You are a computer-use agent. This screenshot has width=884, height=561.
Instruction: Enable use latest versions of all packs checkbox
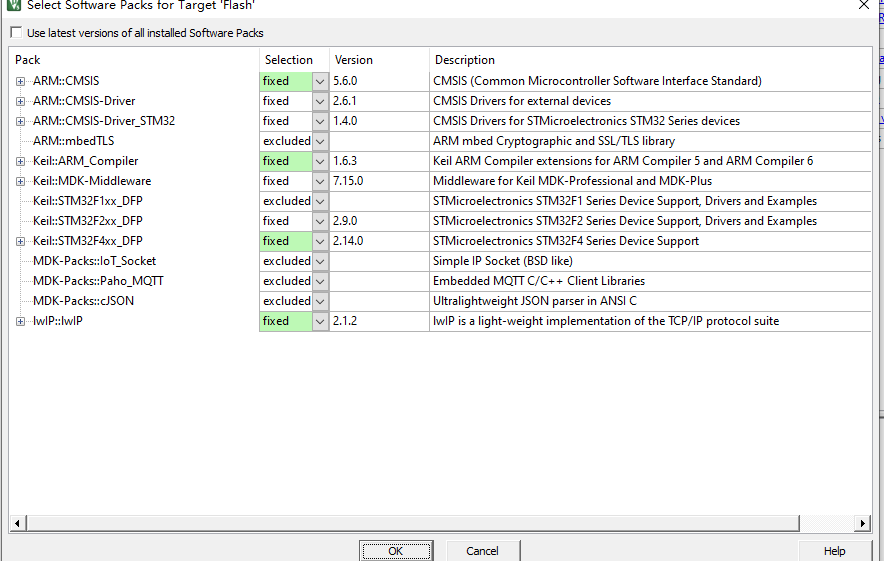[16, 33]
